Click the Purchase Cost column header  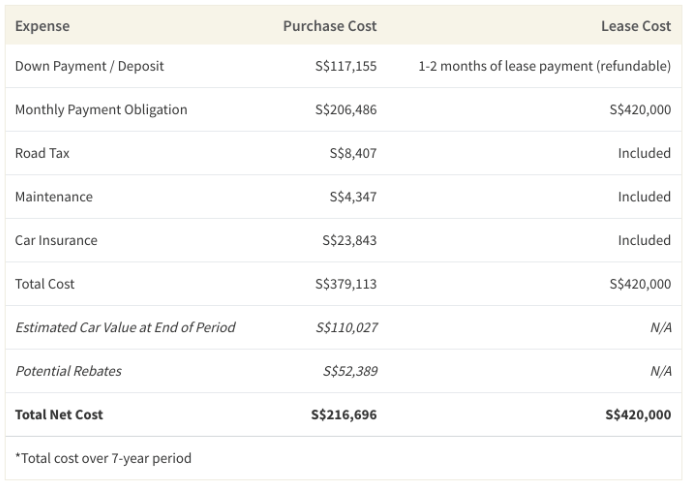pos(329,26)
